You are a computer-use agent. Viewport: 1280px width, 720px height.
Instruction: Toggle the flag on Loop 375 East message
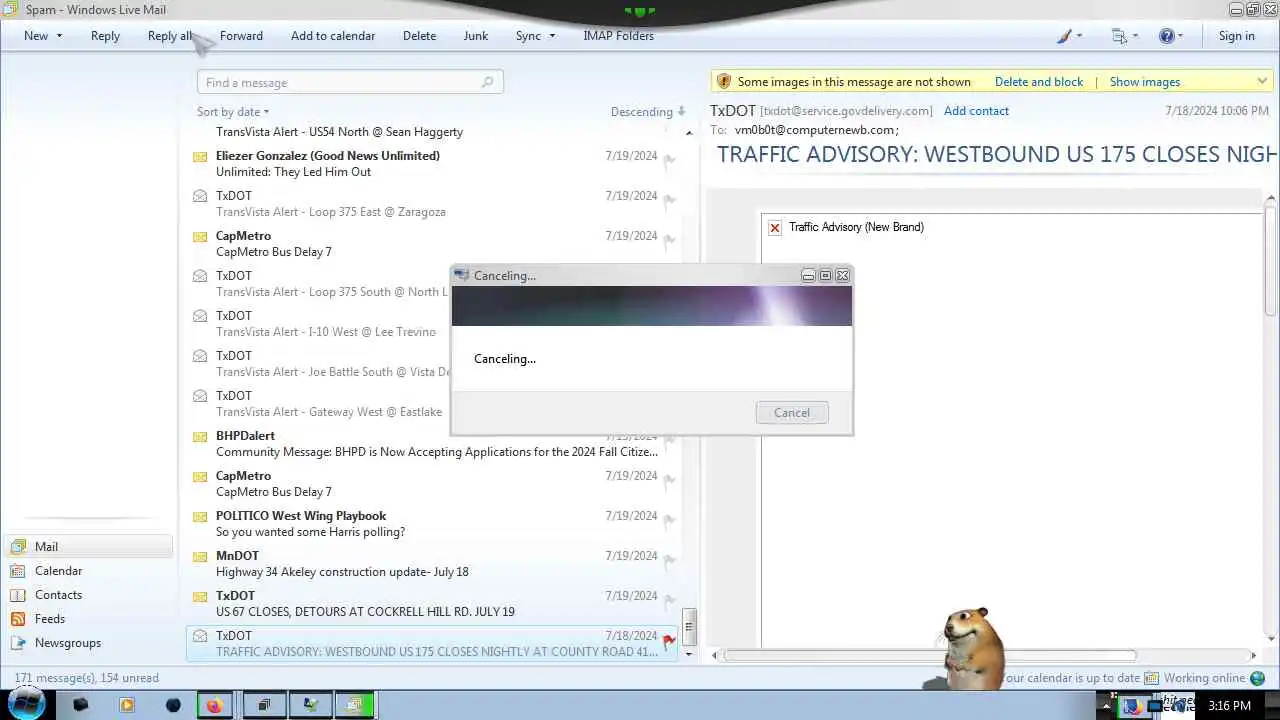click(x=669, y=200)
